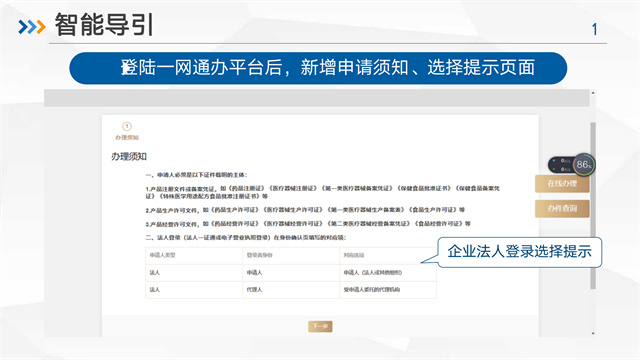
Task: Click the scrollbar up arrow
Action: click(x=593, y=93)
